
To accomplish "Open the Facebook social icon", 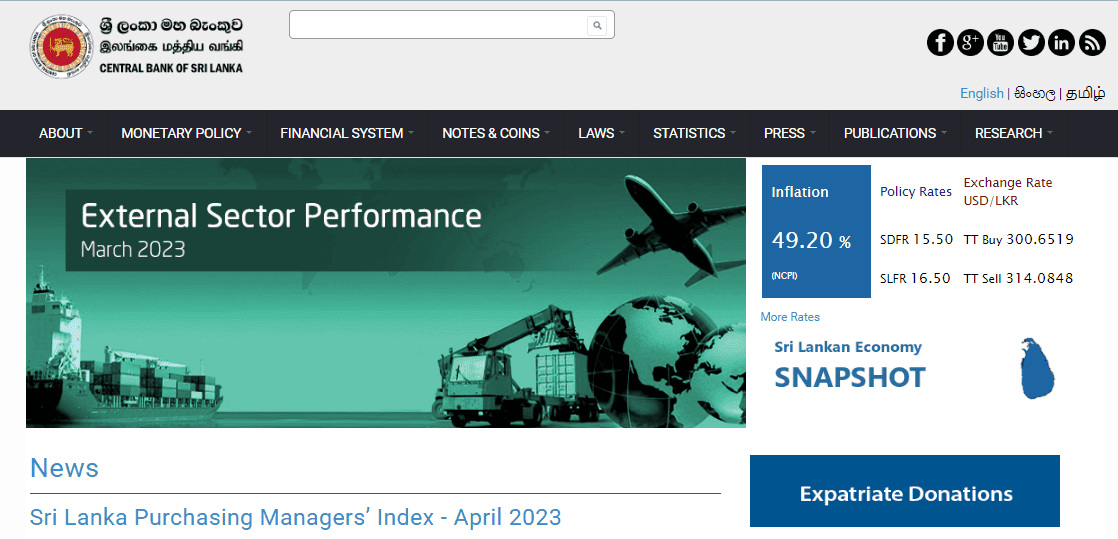I will pos(940,42).
